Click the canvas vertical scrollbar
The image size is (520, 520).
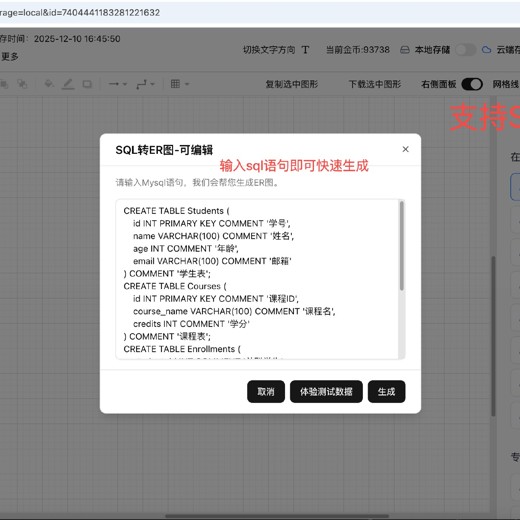tap(493, 337)
